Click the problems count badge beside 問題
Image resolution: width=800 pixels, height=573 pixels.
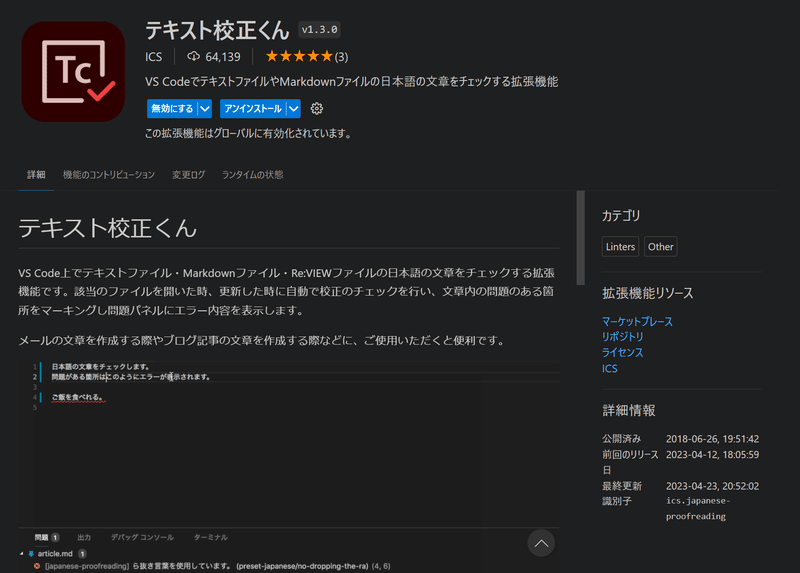pos(55,537)
